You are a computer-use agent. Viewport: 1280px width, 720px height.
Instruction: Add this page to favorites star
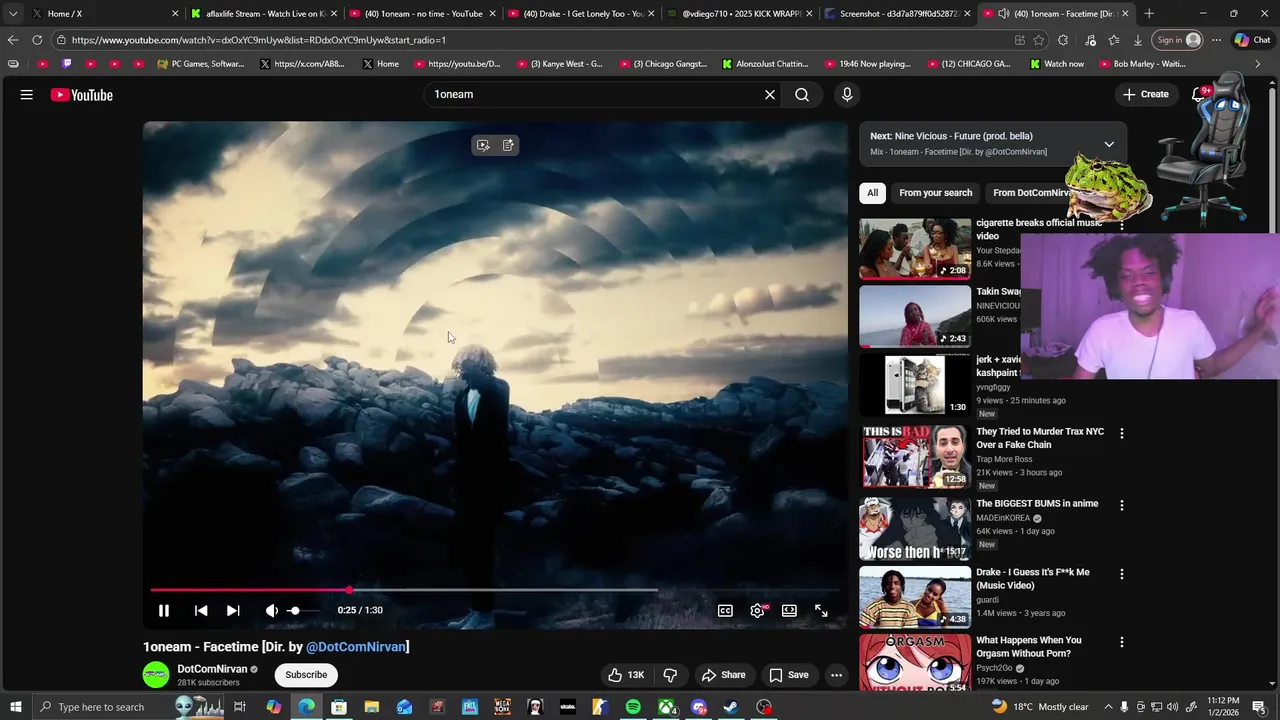click(x=1039, y=40)
